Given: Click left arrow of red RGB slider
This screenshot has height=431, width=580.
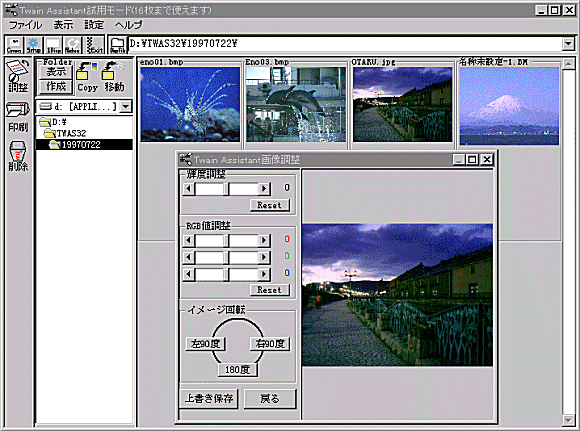Looking at the screenshot, I should tap(188, 240).
